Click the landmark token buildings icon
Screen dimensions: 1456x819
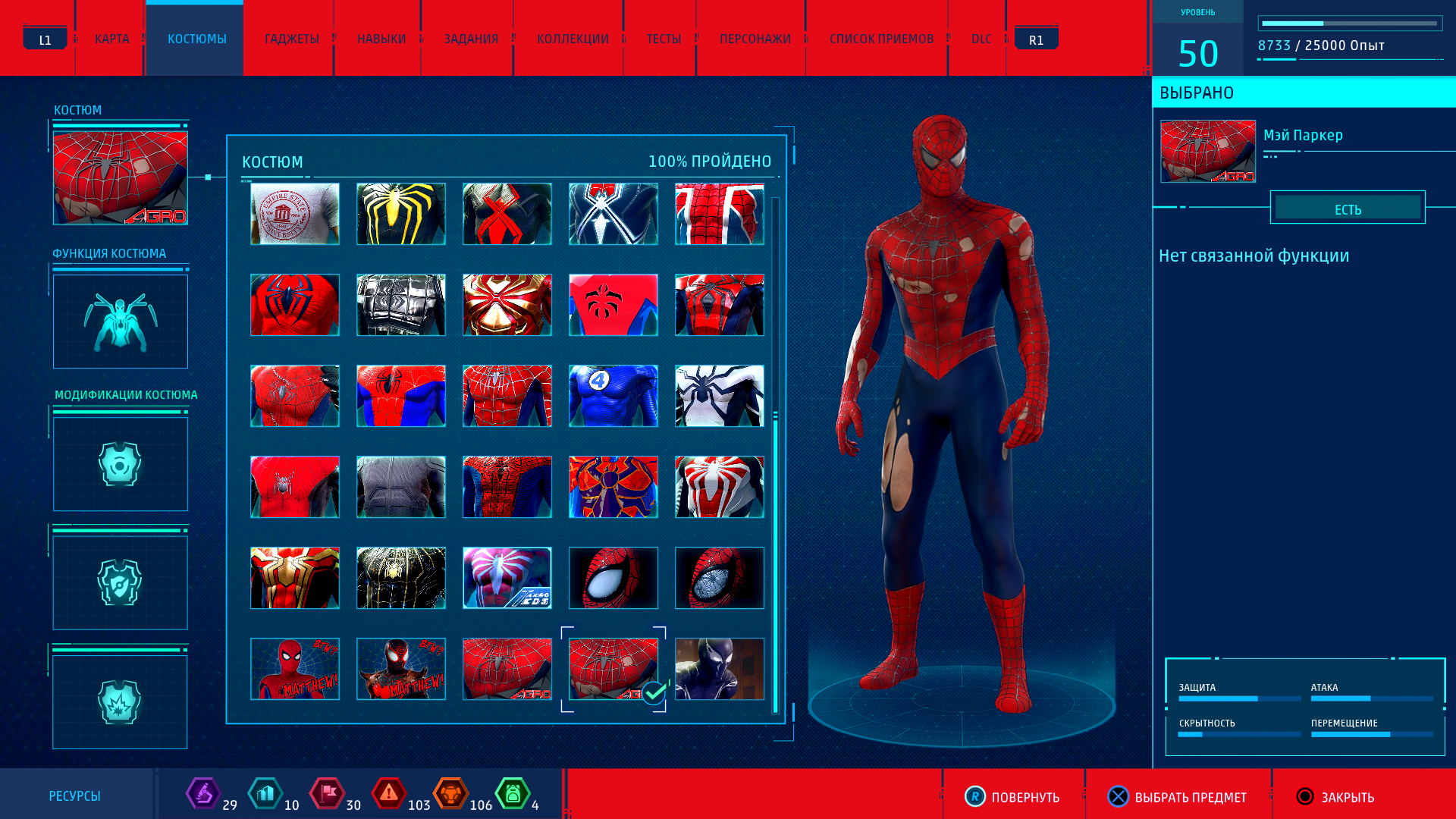[265, 794]
